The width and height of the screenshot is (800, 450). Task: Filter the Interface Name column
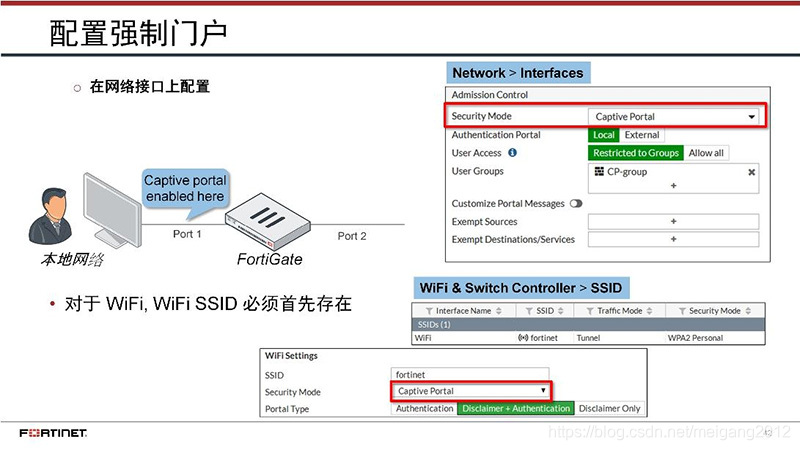click(429, 311)
